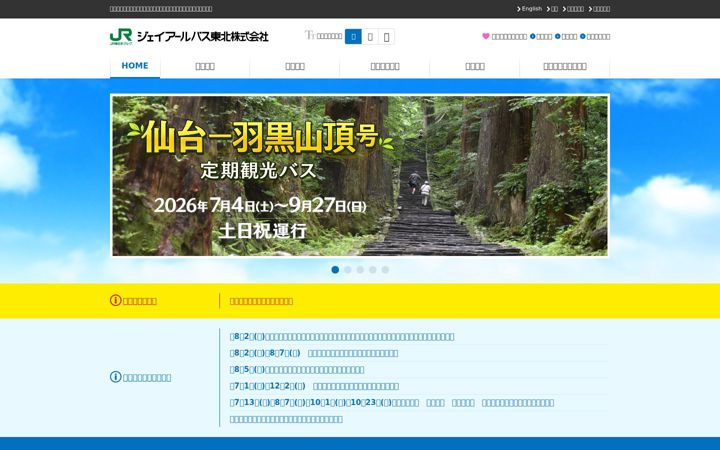
Task: Open the last undated news item link
Action: click(x=286, y=419)
